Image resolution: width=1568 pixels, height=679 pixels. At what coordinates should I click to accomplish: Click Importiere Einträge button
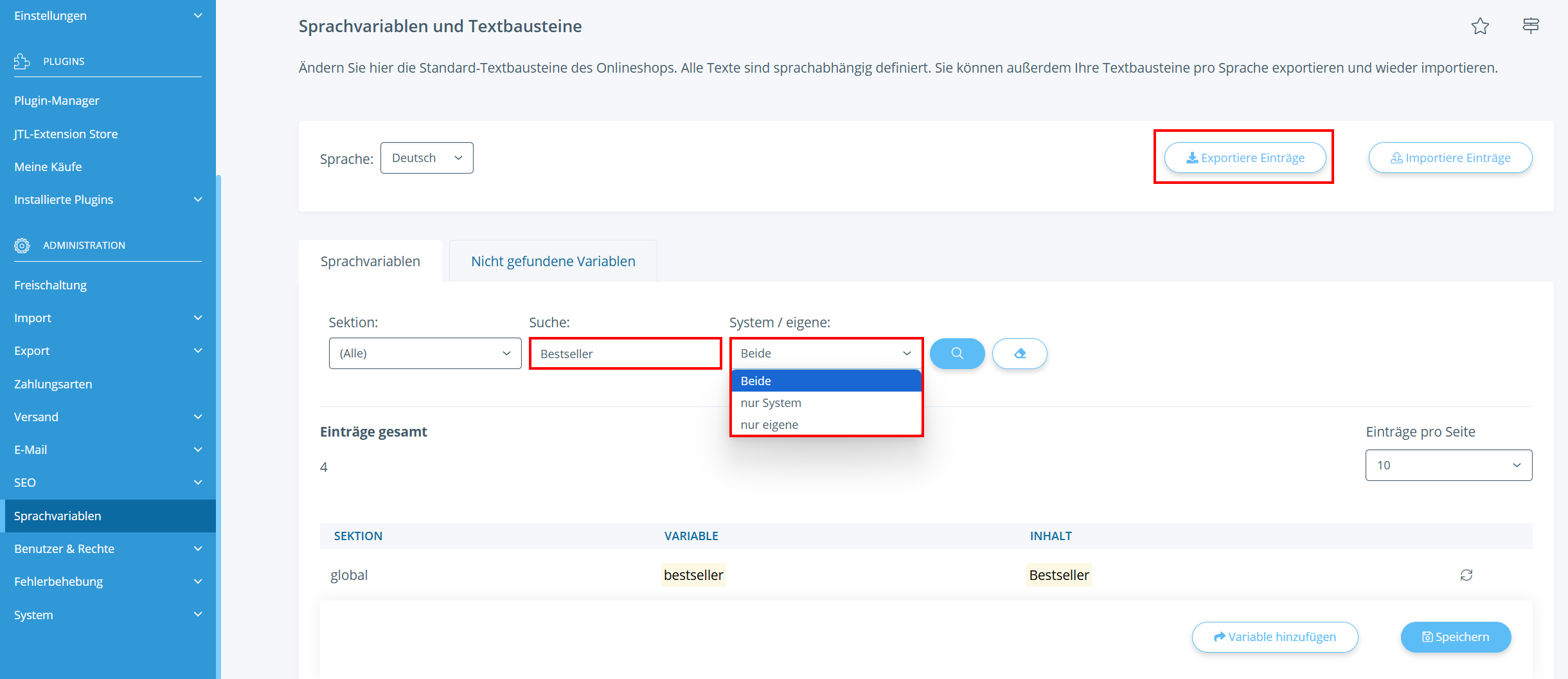pos(1450,158)
